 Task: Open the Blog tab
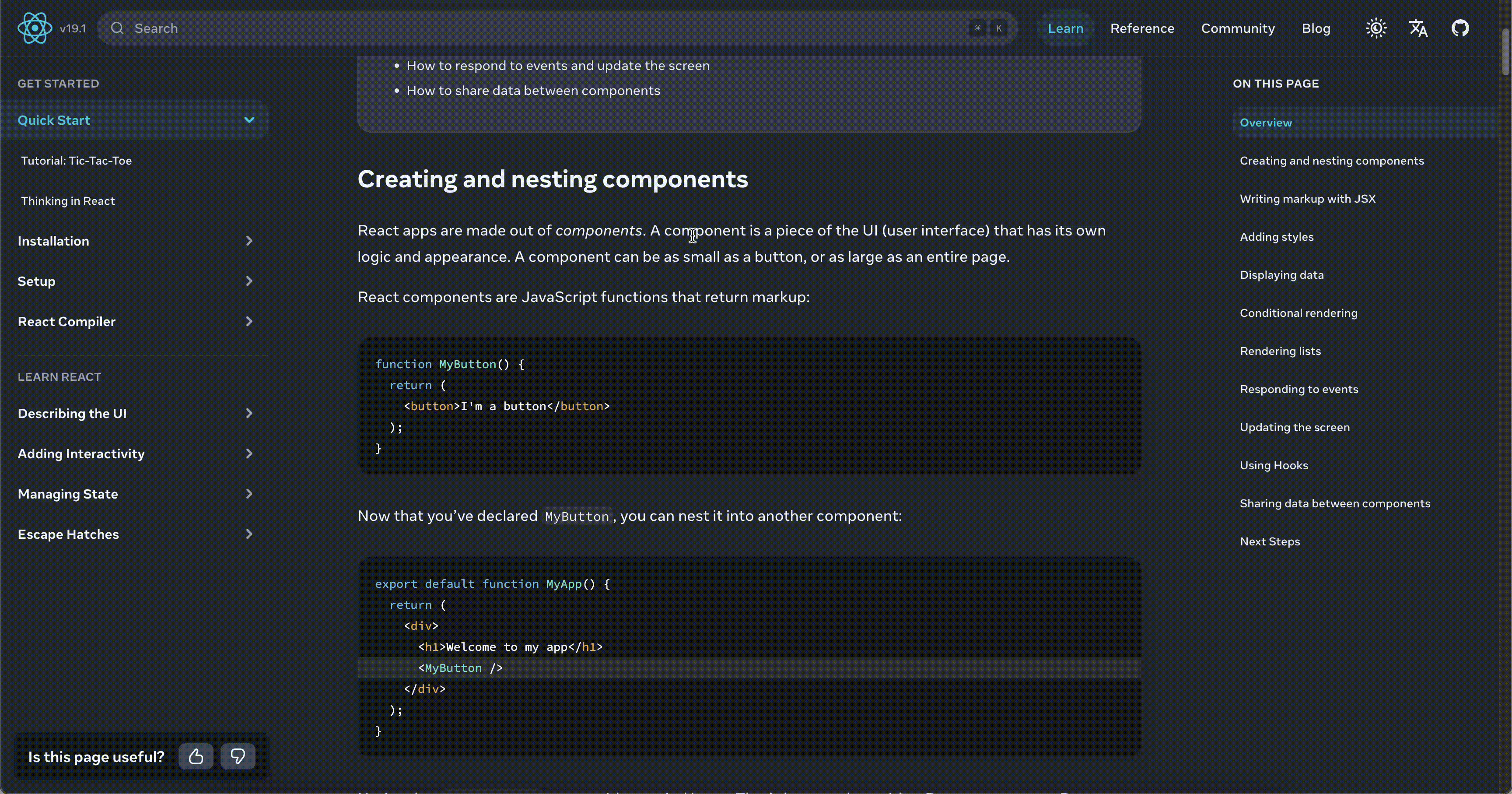coord(1316,28)
